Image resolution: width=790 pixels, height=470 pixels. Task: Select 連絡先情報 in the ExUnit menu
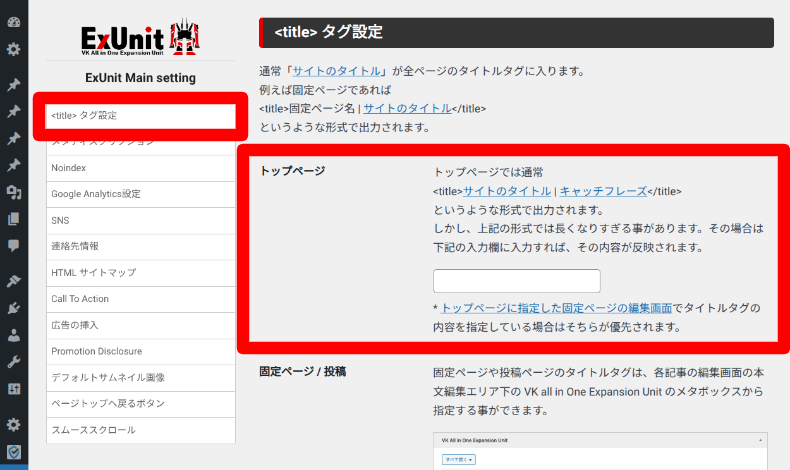click(141, 247)
